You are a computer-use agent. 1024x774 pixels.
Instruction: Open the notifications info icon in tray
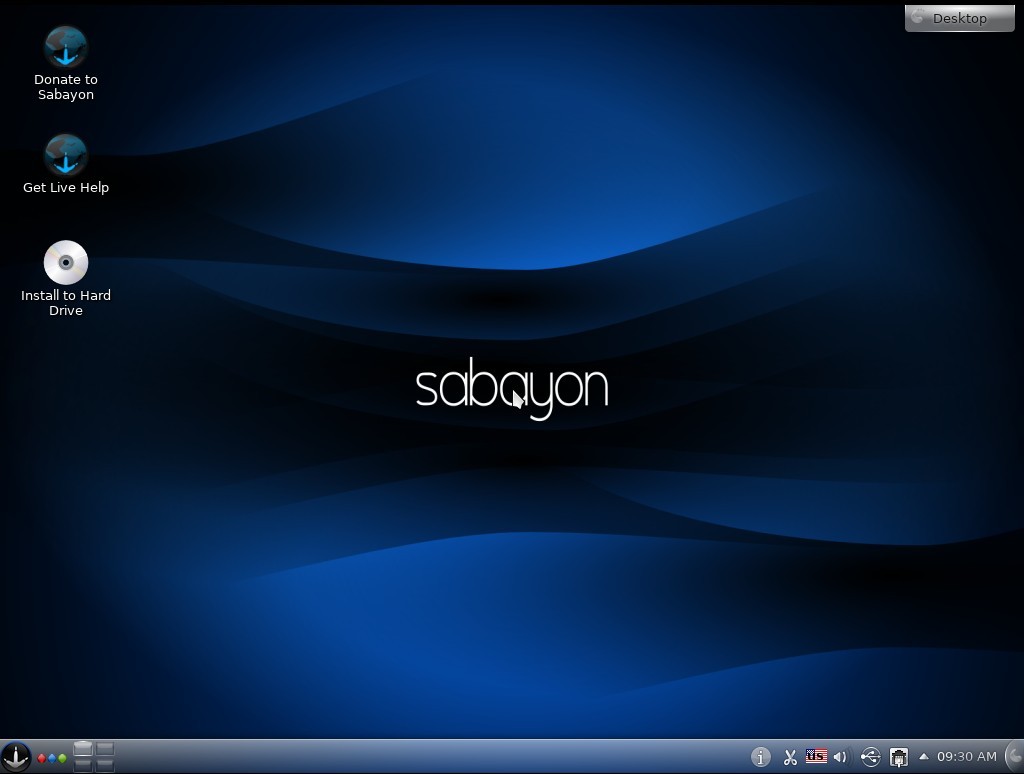coord(760,757)
